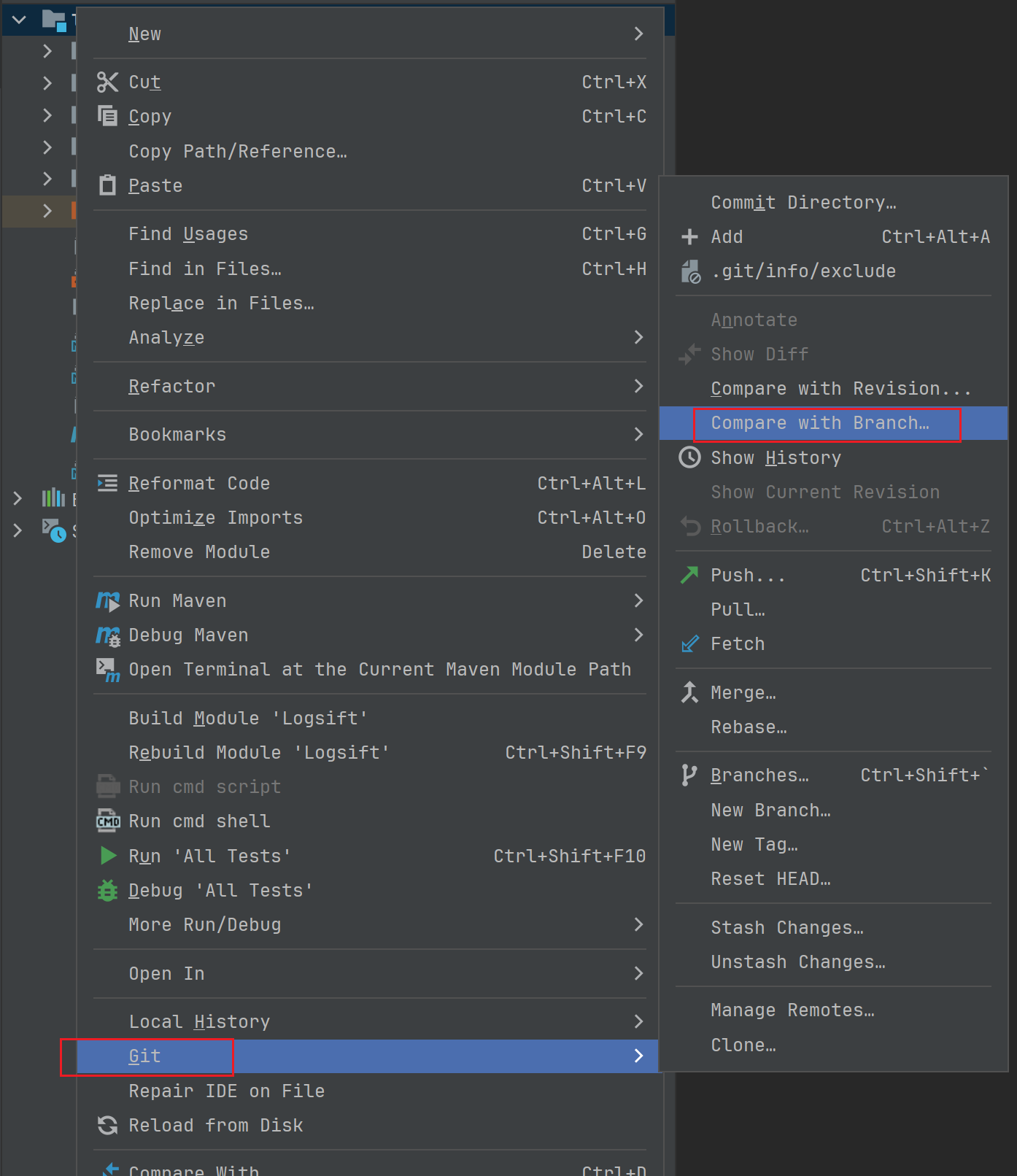Click the Debug 'All Tests' bug icon
1017x1176 pixels.
107,890
